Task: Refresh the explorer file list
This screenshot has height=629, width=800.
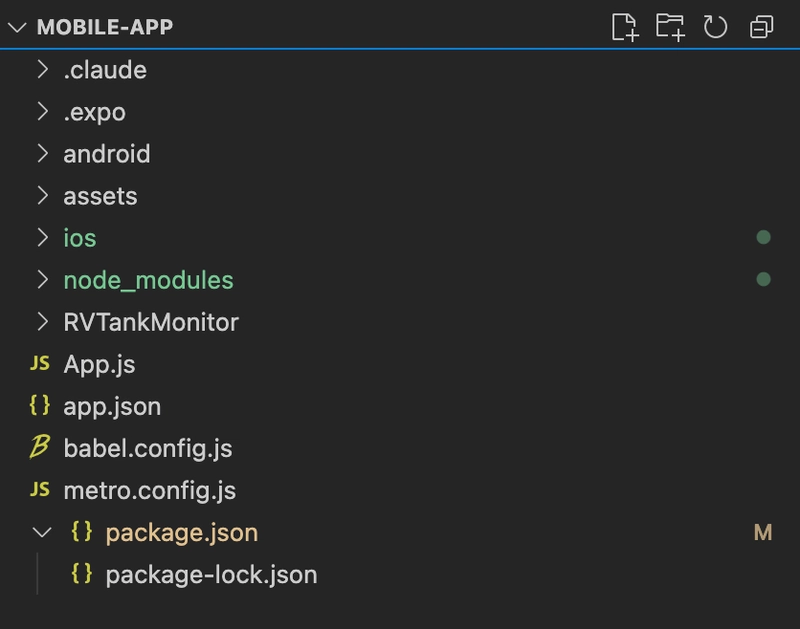Action: coord(715,27)
